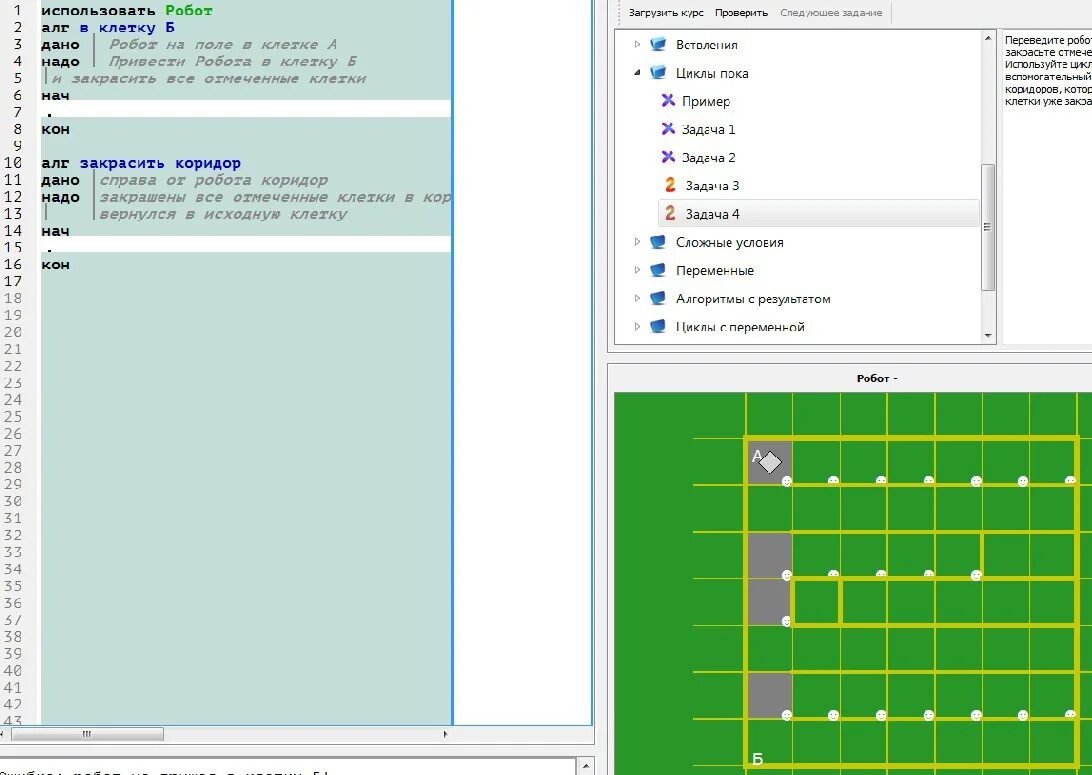This screenshot has height=775, width=1092.
Task: Select the Пример tree item
Action: pos(706,101)
